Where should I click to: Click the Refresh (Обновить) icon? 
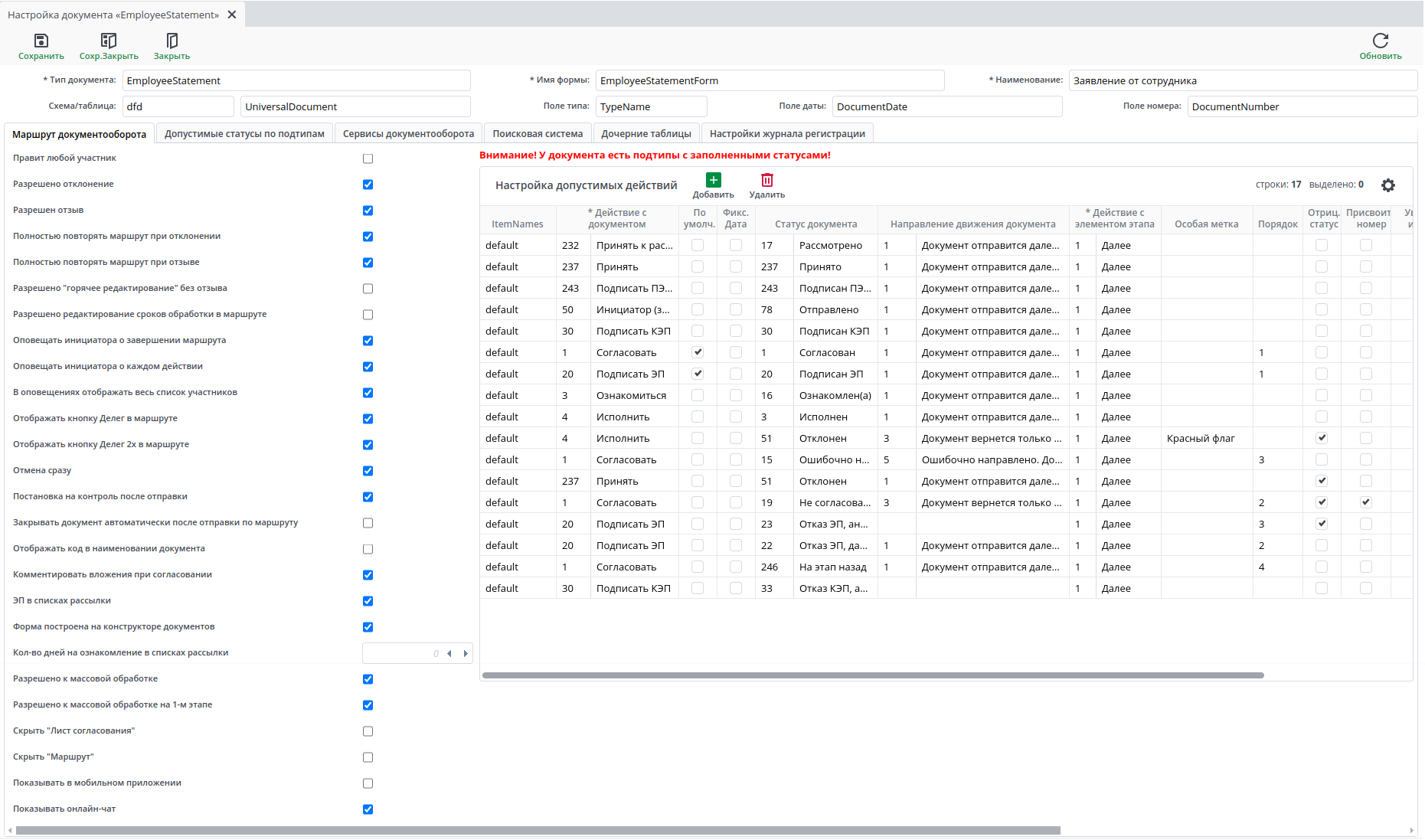(1380, 41)
